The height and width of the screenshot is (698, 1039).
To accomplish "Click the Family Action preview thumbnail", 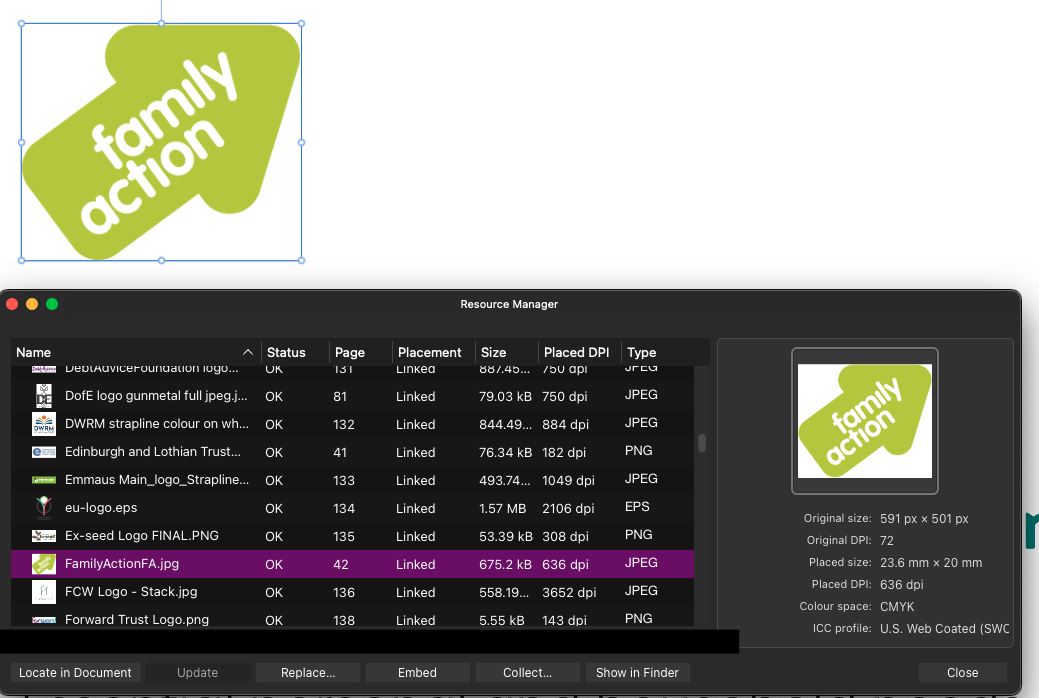I will [865, 421].
